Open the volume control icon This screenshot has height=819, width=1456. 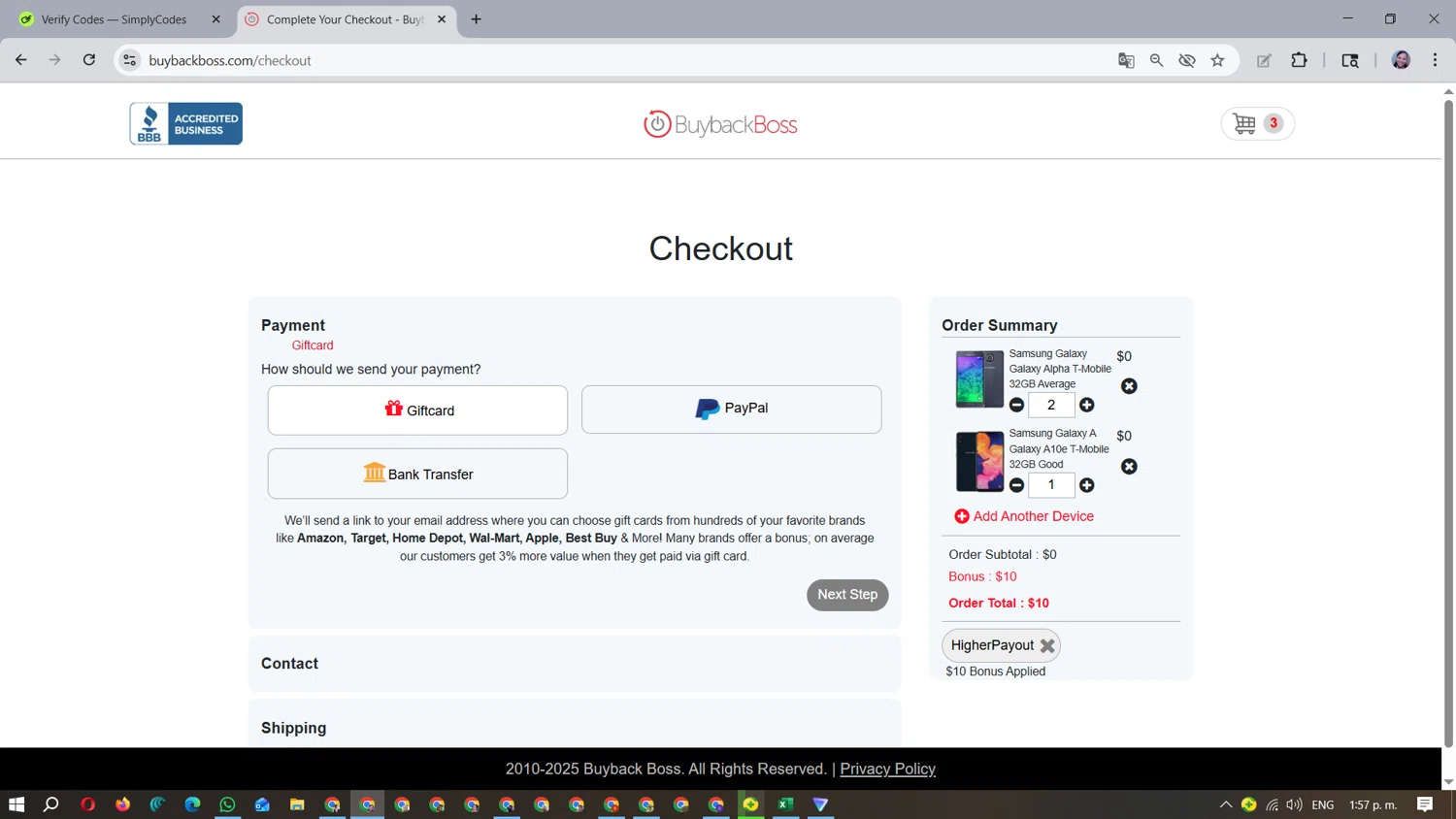coord(1294,804)
